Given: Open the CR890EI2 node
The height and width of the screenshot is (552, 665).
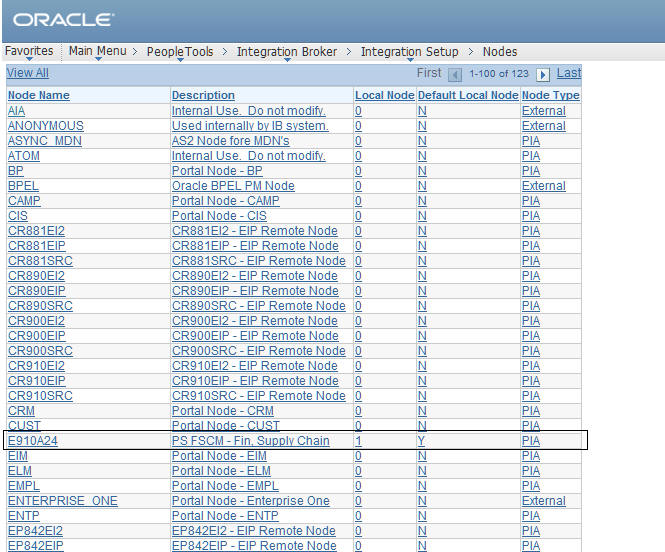Looking at the screenshot, I should pyautogui.click(x=36, y=276).
